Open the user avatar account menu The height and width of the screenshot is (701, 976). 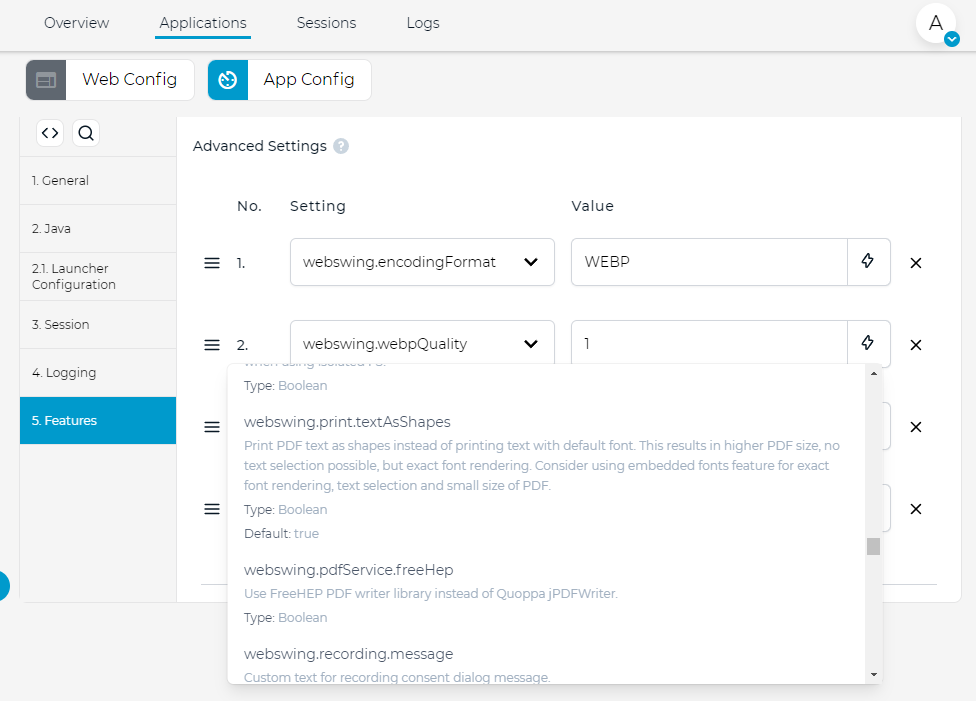(936, 23)
